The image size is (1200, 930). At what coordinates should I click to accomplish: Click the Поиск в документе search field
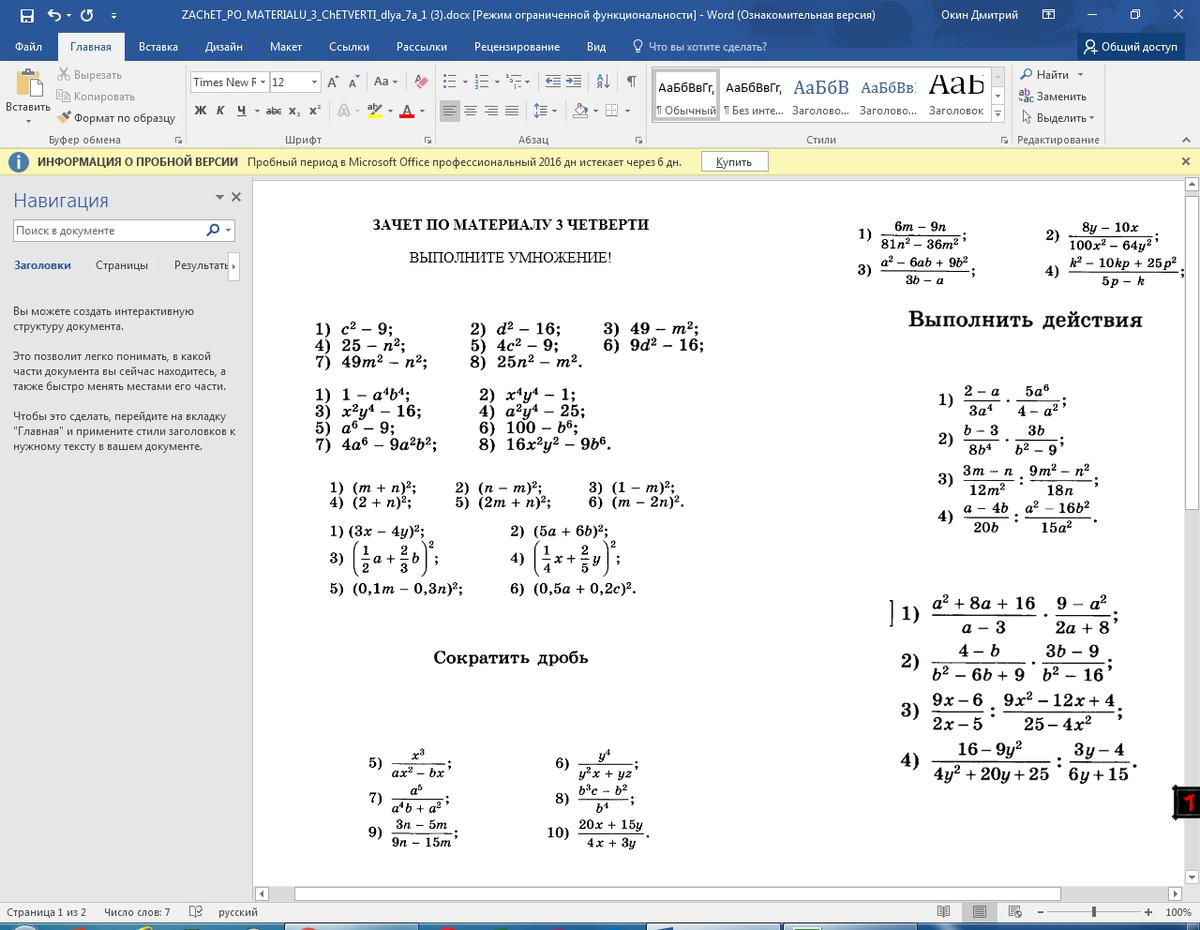click(x=108, y=231)
